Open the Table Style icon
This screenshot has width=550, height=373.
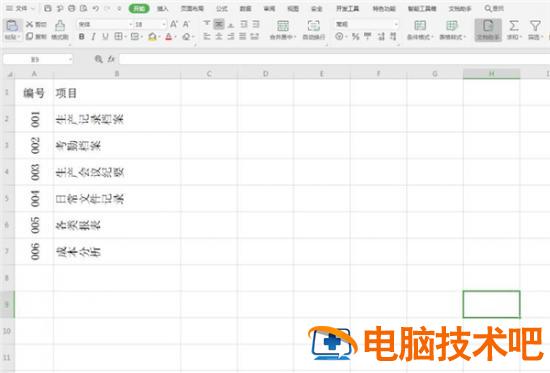pos(452,26)
